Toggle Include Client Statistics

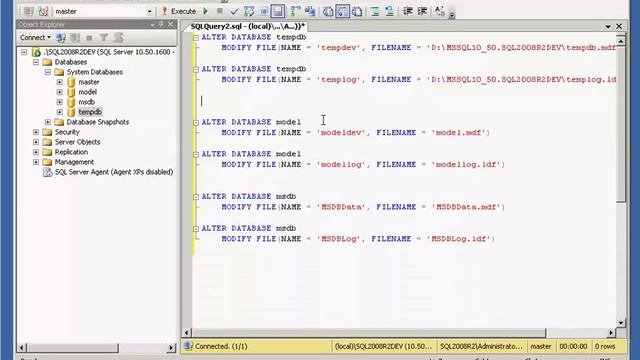tap(310, 11)
